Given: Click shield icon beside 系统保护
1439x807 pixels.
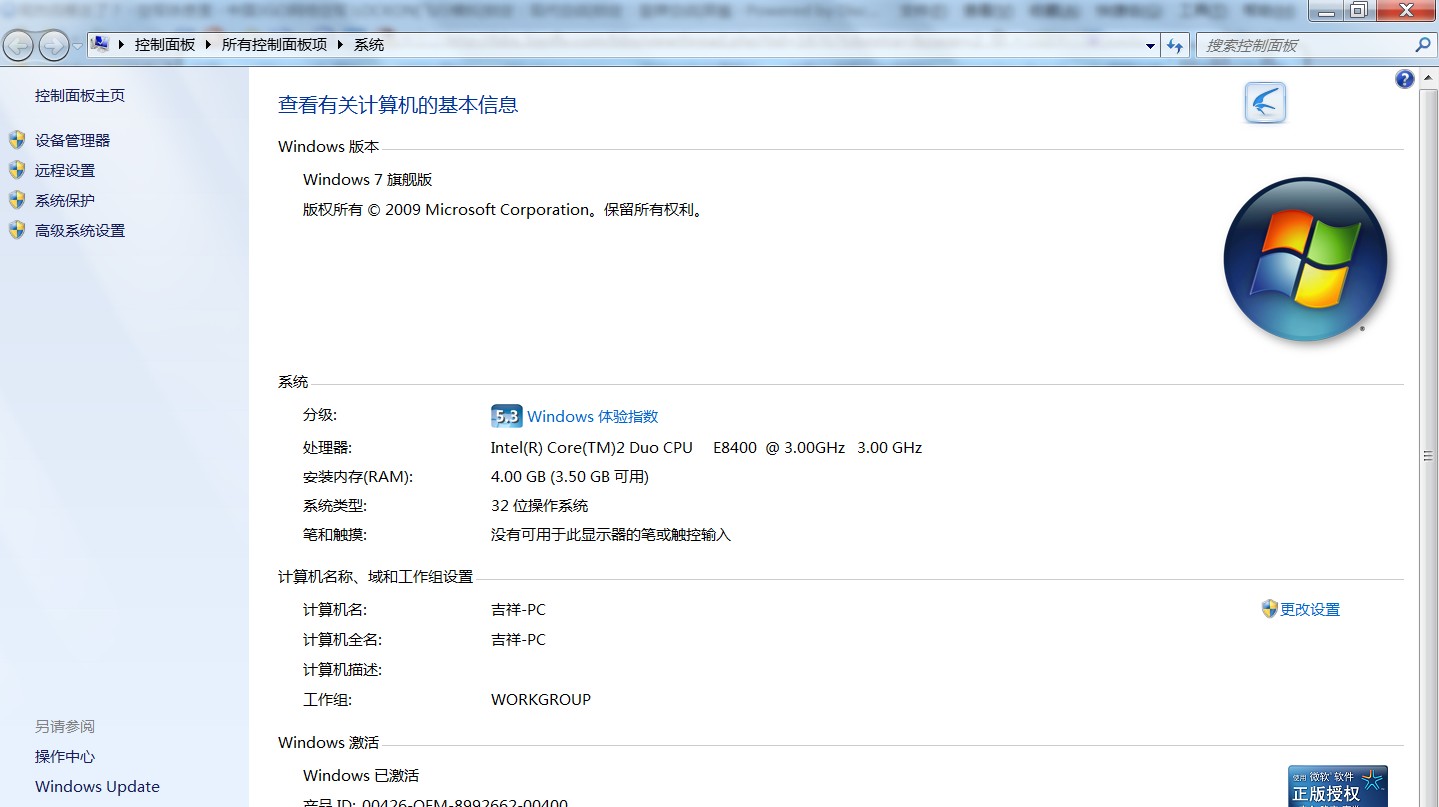Looking at the screenshot, I should click(17, 200).
